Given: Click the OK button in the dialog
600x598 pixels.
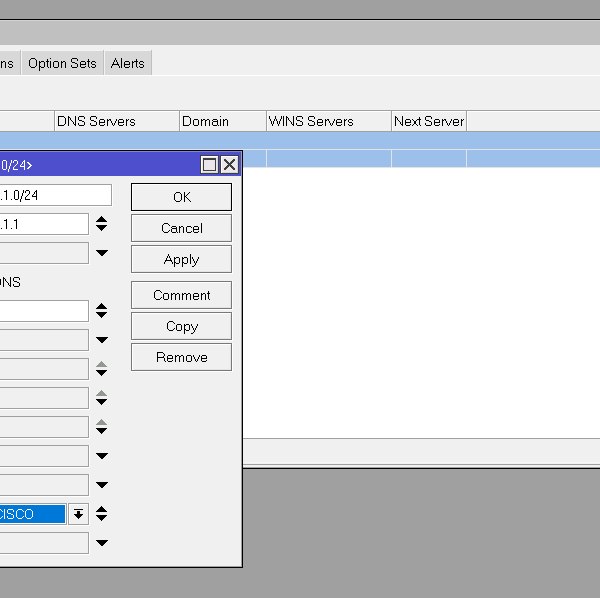Looking at the screenshot, I should 181,197.
